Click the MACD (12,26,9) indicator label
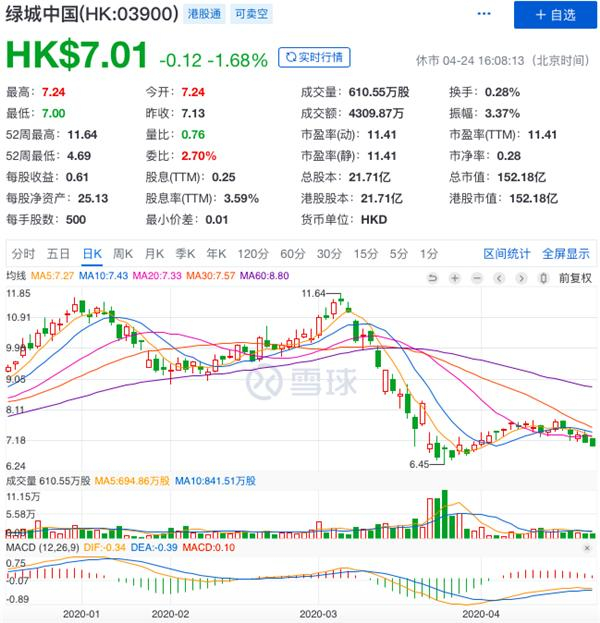Image resolution: width=600 pixels, height=623 pixels. 43,548
